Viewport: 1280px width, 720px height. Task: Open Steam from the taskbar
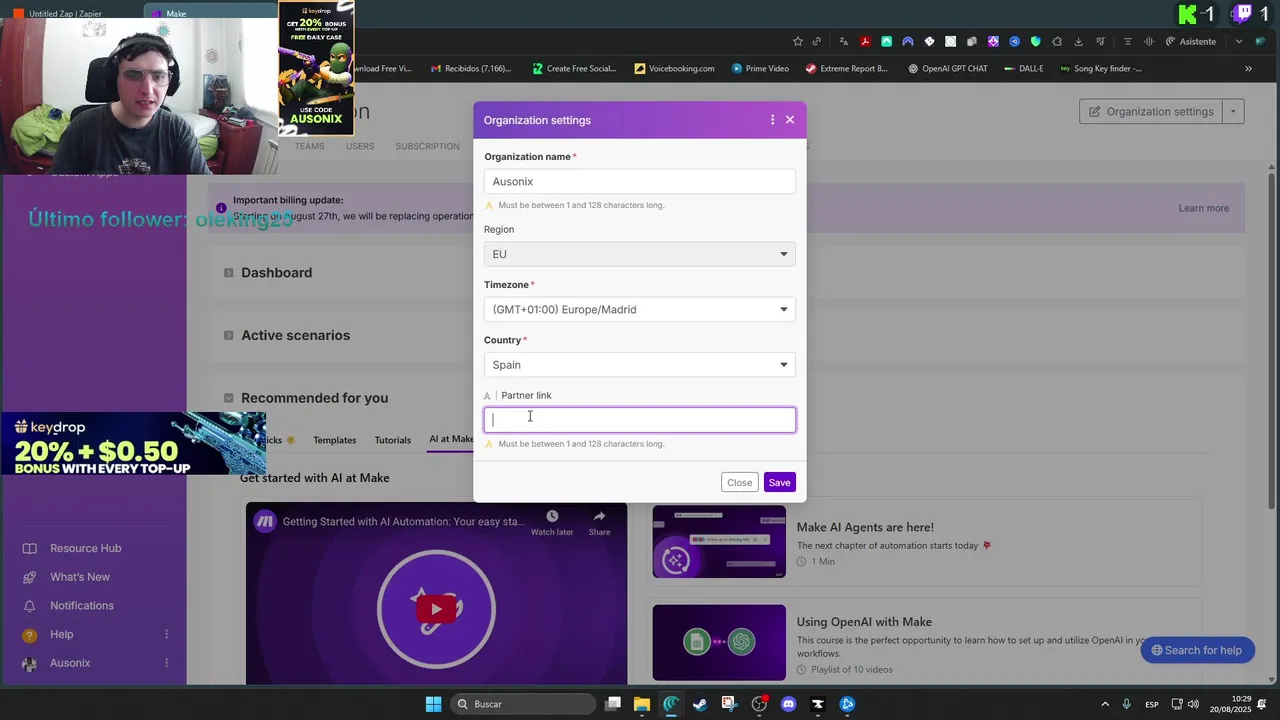700,704
